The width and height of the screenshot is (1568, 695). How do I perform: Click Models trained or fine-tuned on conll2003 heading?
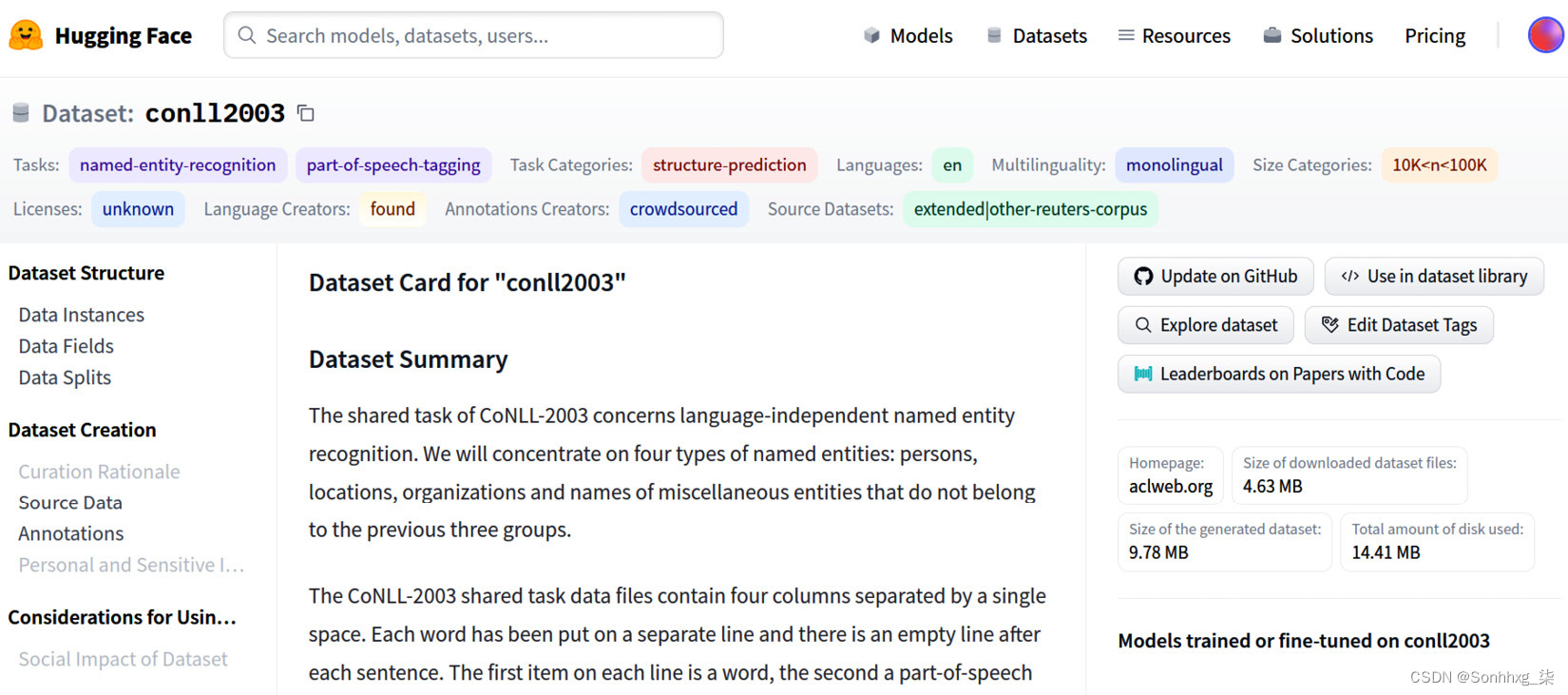(1304, 641)
